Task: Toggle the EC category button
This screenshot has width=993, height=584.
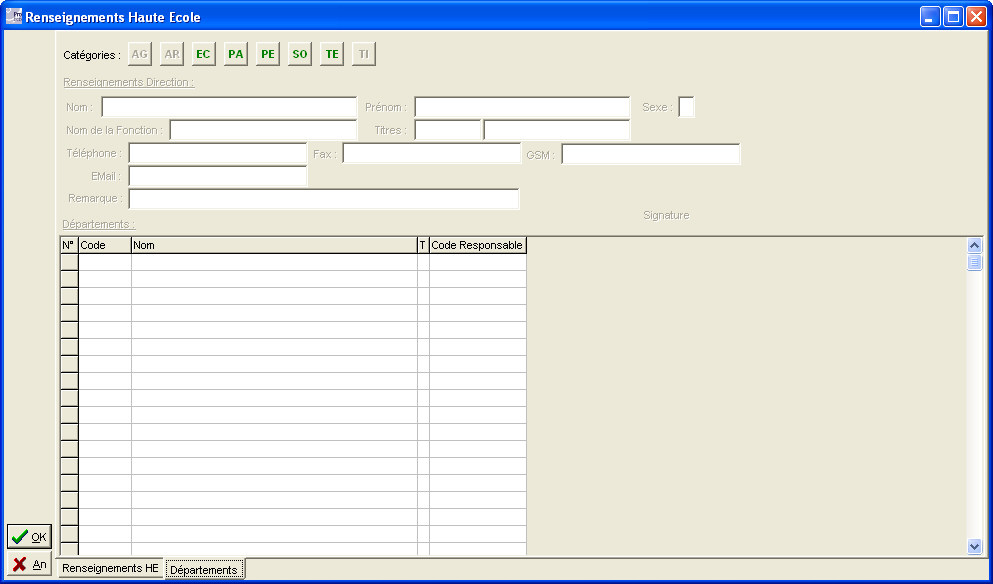Action: point(203,54)
